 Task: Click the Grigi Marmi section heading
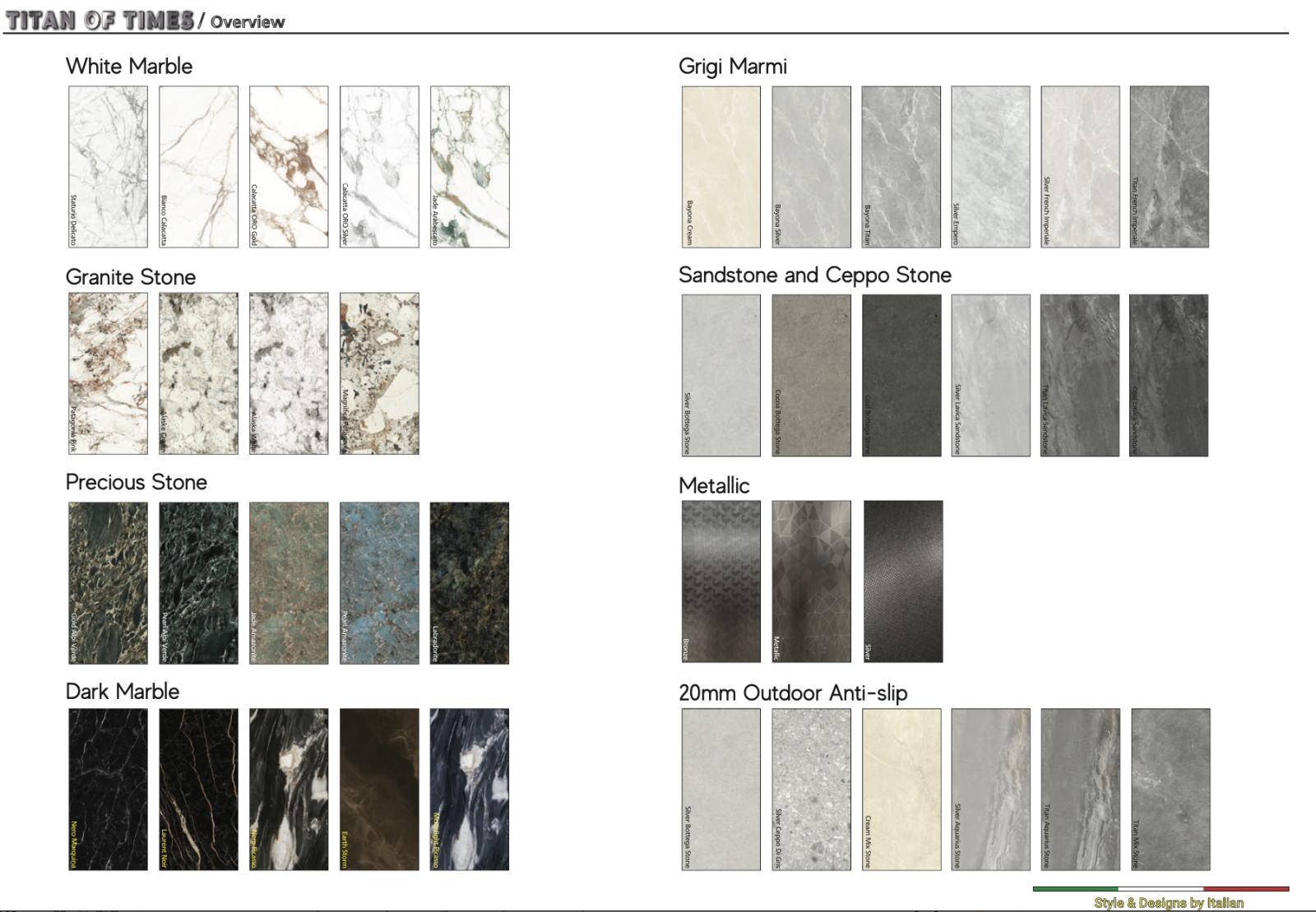click(x=732, y=67)
